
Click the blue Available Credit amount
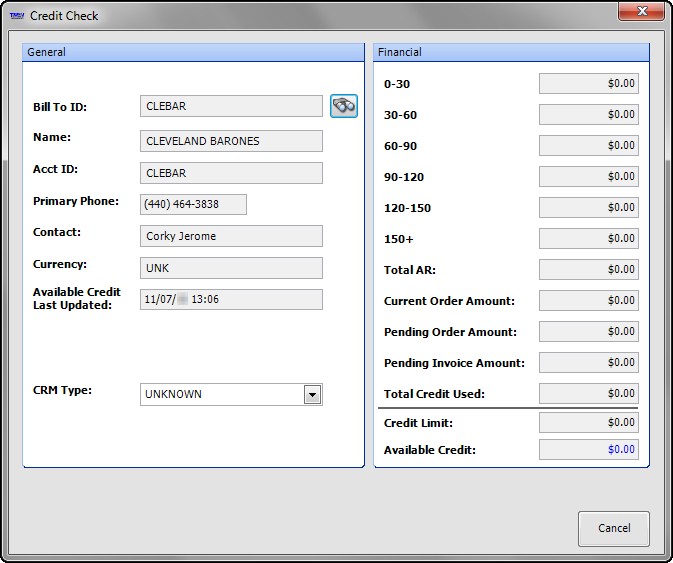click(588, 450)
